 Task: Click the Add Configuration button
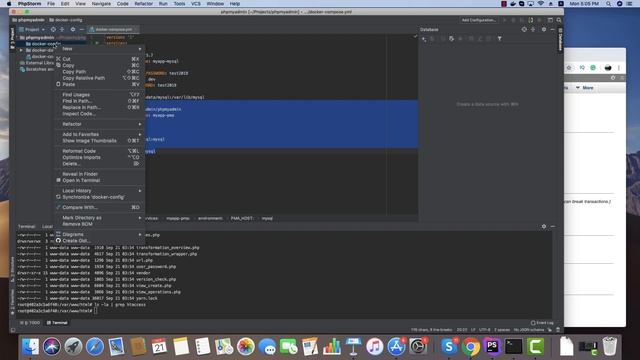tap(479, 20)
